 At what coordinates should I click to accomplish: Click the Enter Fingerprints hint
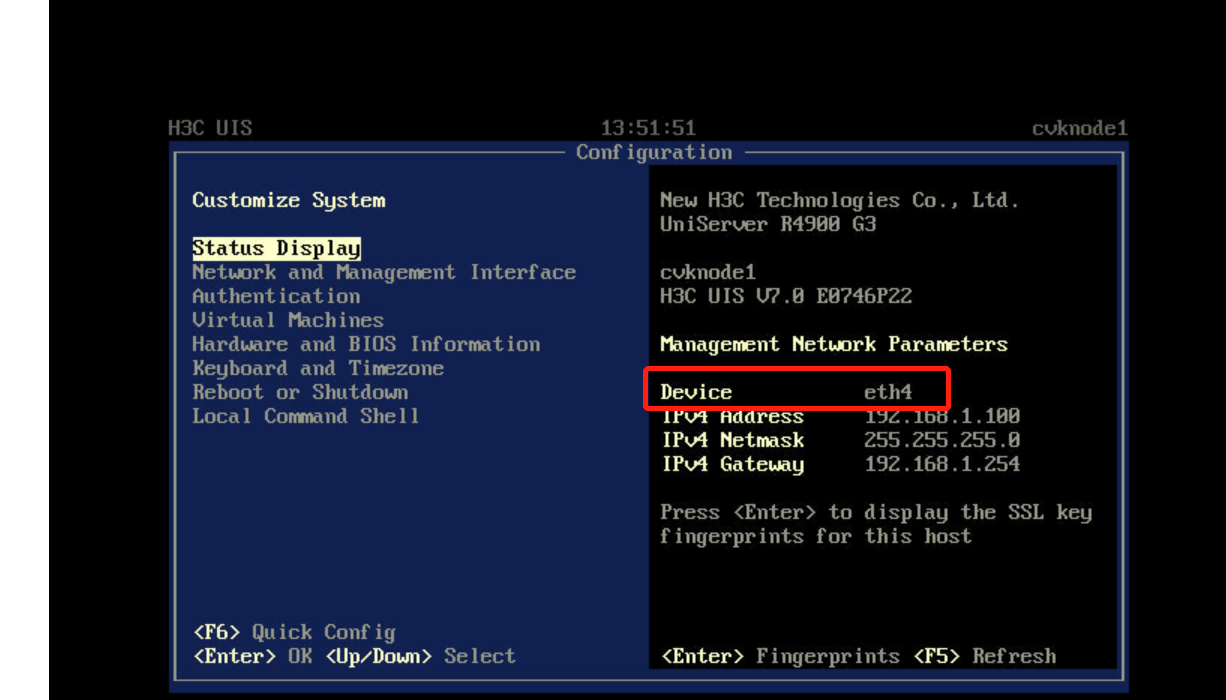pyautogui.click(x=780, y=656)
